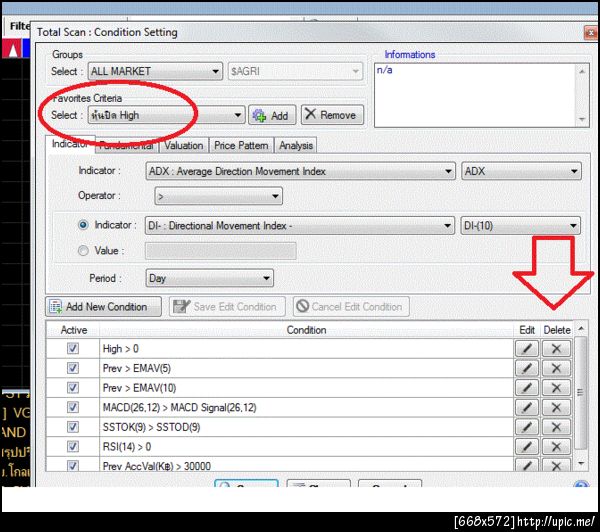Open the $AGRI sector dropdown

(295, 71)
